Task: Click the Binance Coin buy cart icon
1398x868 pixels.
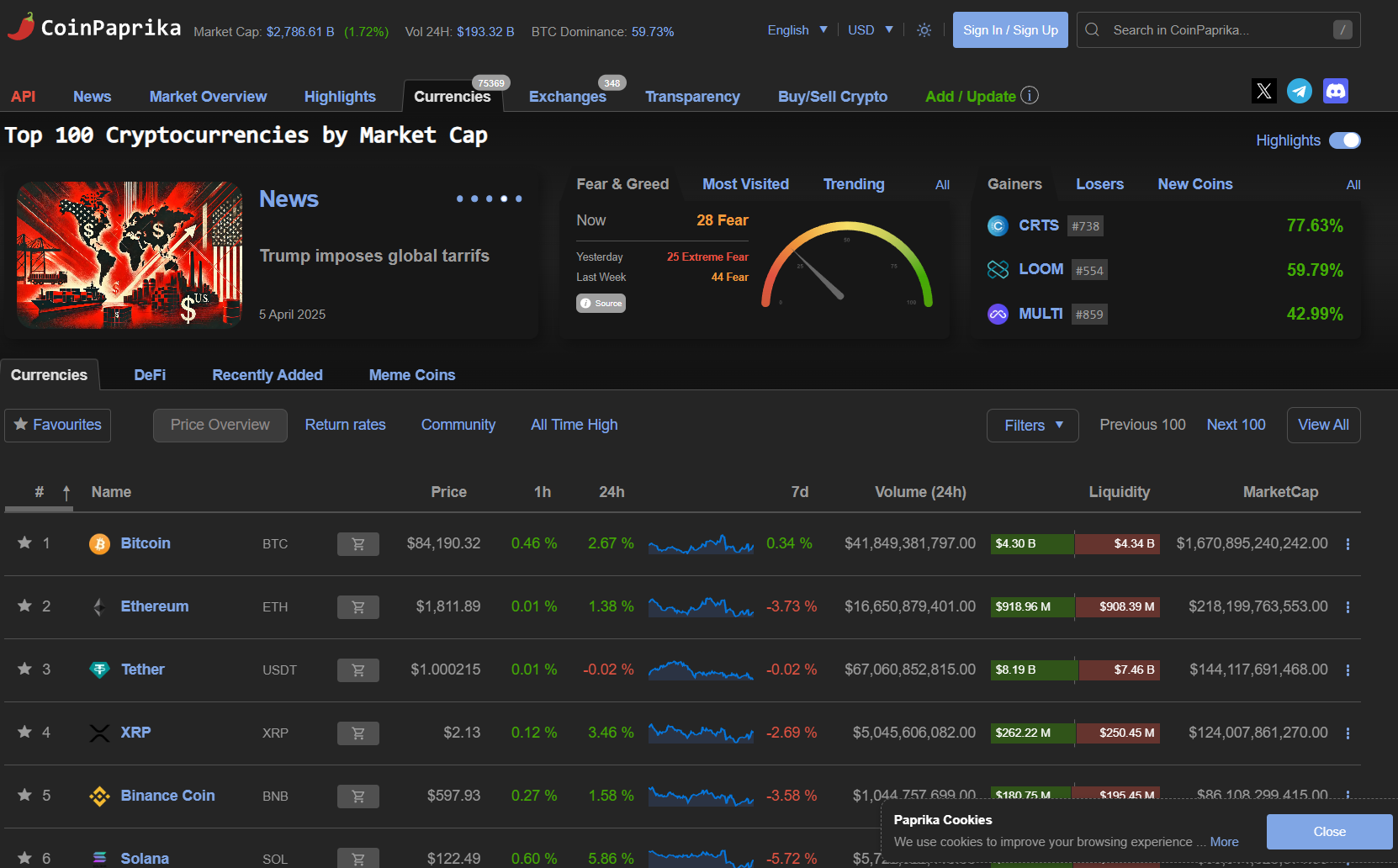Action: coord(358,797)
